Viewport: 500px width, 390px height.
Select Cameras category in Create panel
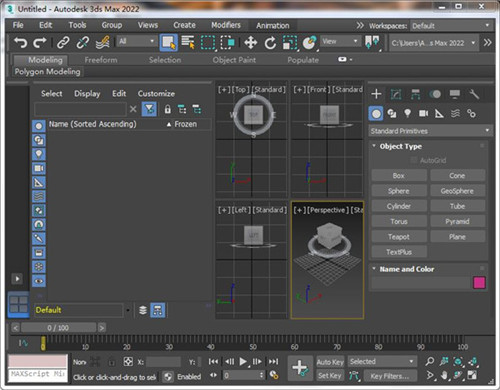[423, 114]
